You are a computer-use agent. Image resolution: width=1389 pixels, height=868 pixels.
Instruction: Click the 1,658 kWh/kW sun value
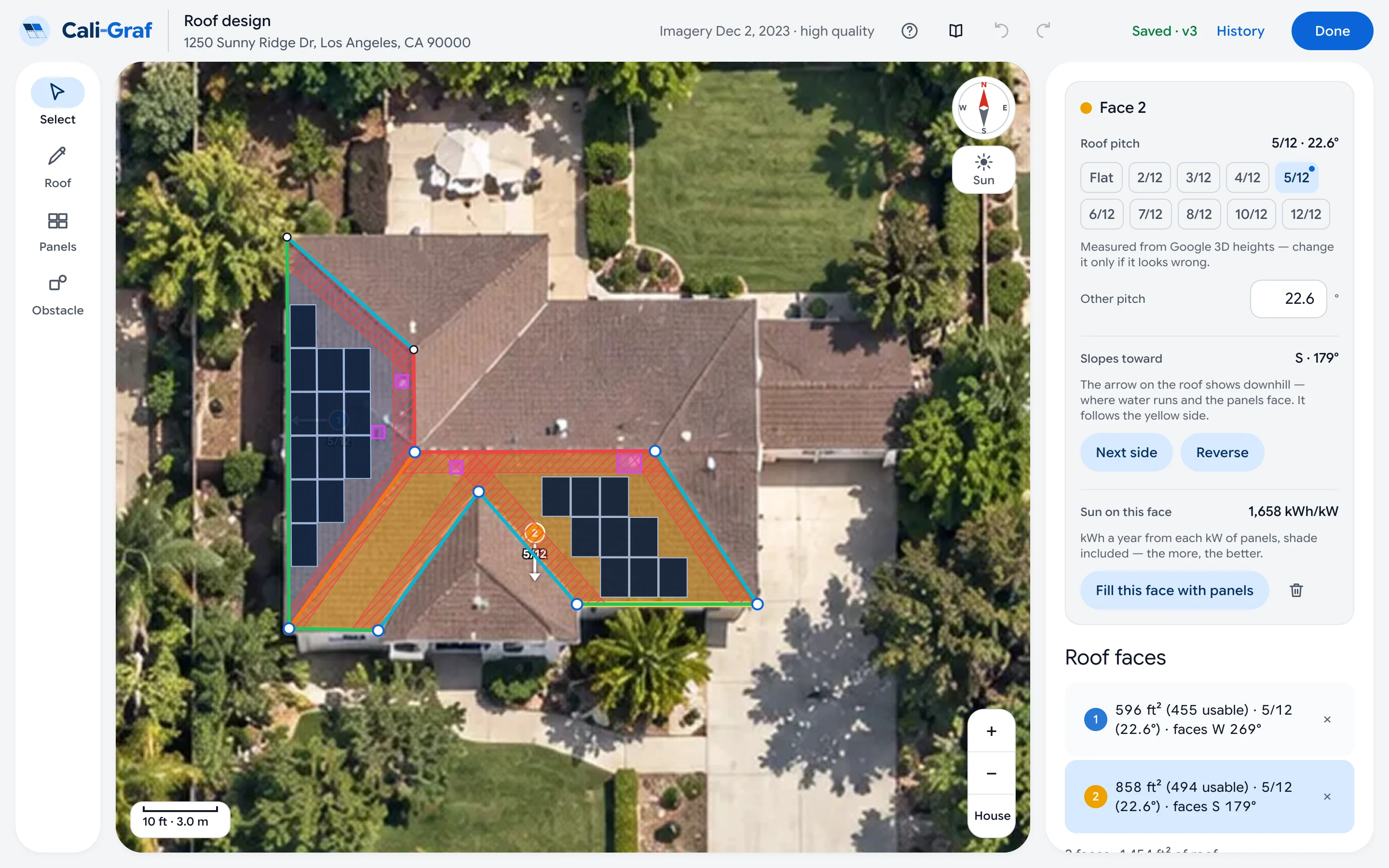pyautogui.click(x=1293, y=512)
